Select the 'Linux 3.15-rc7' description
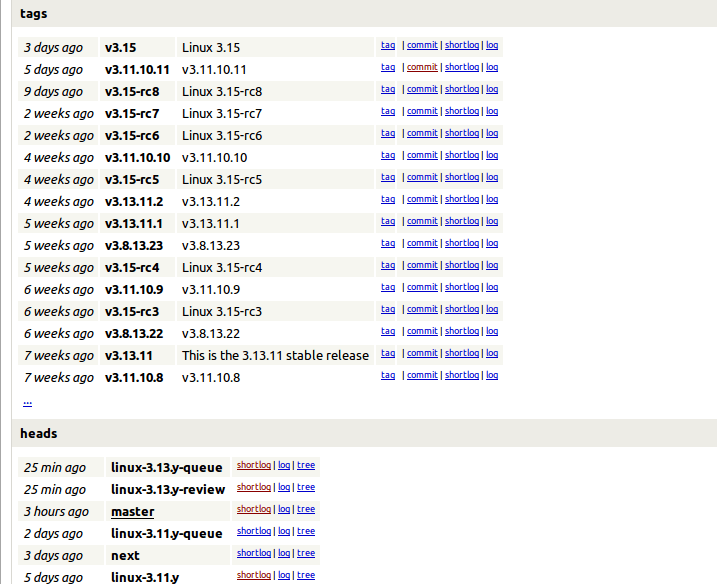The height and width of the screenshot is (584, 717). click(x=222, y=113)
